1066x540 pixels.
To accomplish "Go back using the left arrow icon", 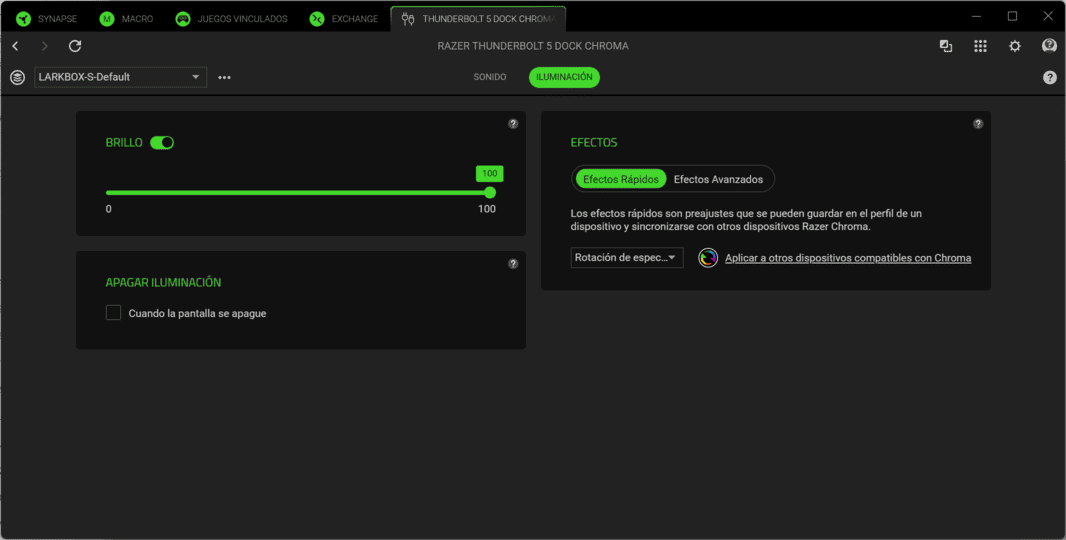I will coord(15,46).
